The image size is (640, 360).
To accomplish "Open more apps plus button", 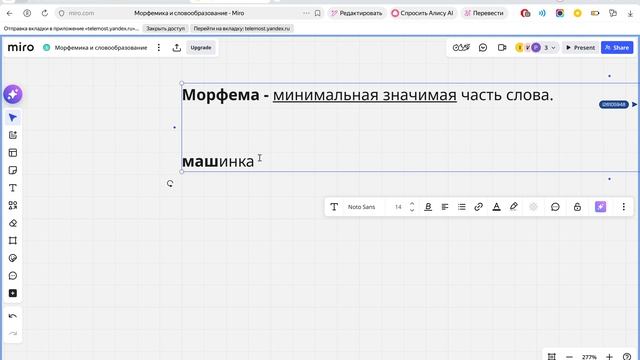I will click(13, 293).
